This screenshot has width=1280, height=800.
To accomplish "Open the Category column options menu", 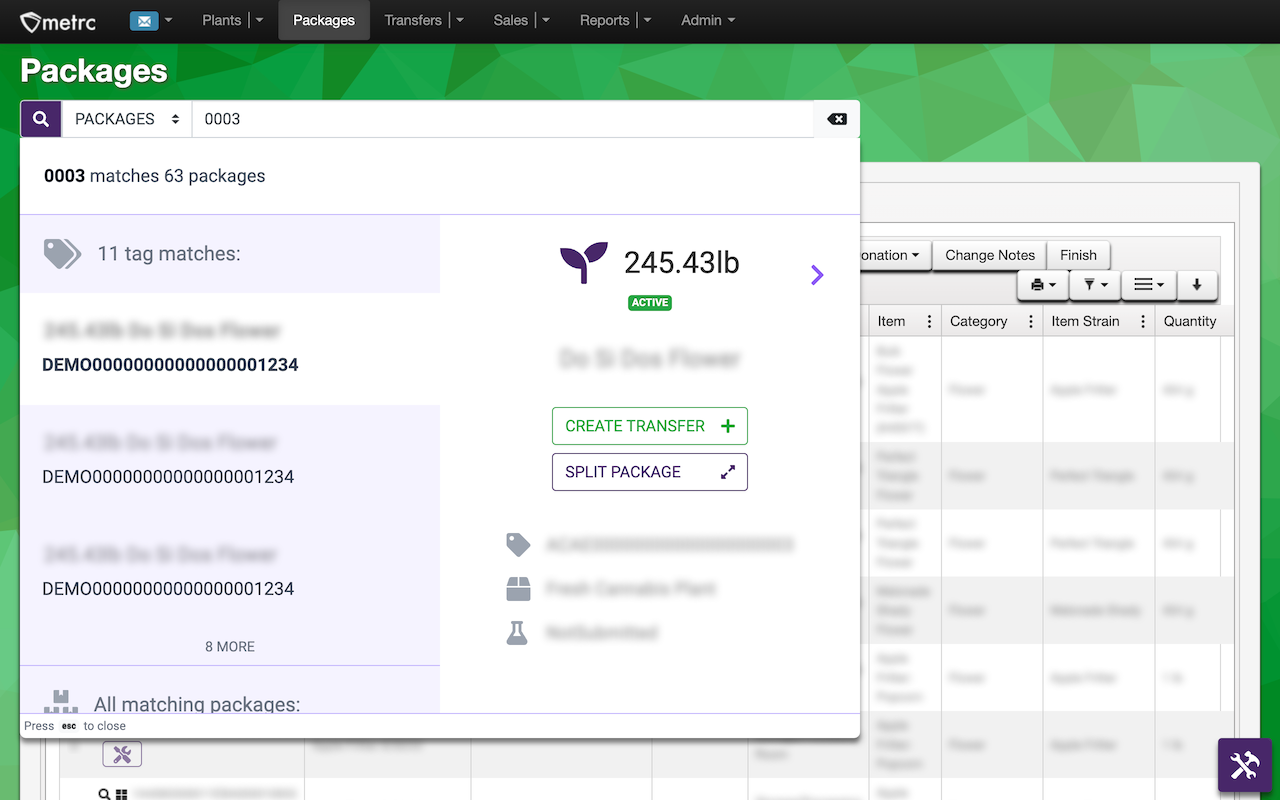I will pos(1031,321).
